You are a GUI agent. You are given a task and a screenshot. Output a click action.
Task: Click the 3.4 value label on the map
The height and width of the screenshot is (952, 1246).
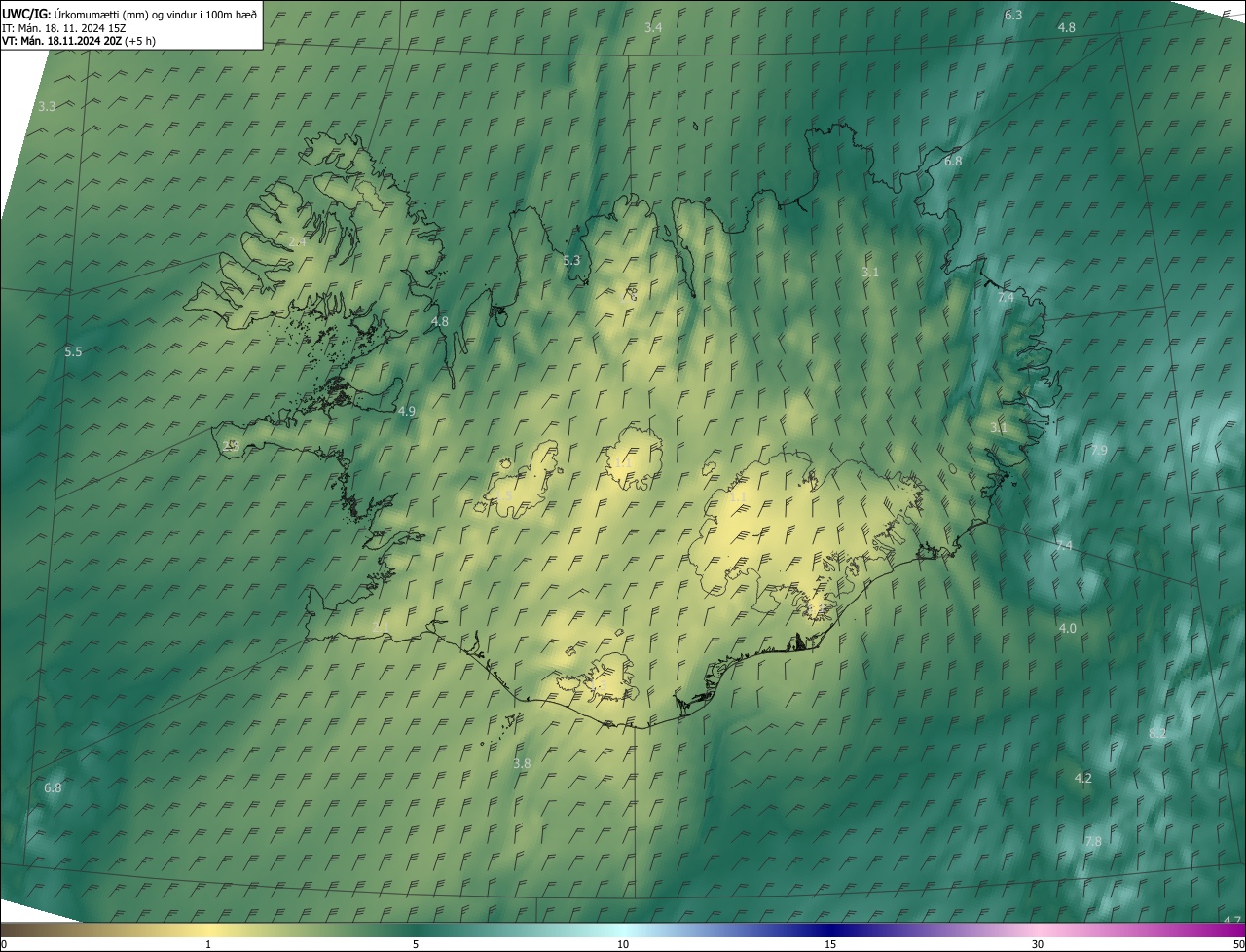pyautogui.click(x=653, y=28)
